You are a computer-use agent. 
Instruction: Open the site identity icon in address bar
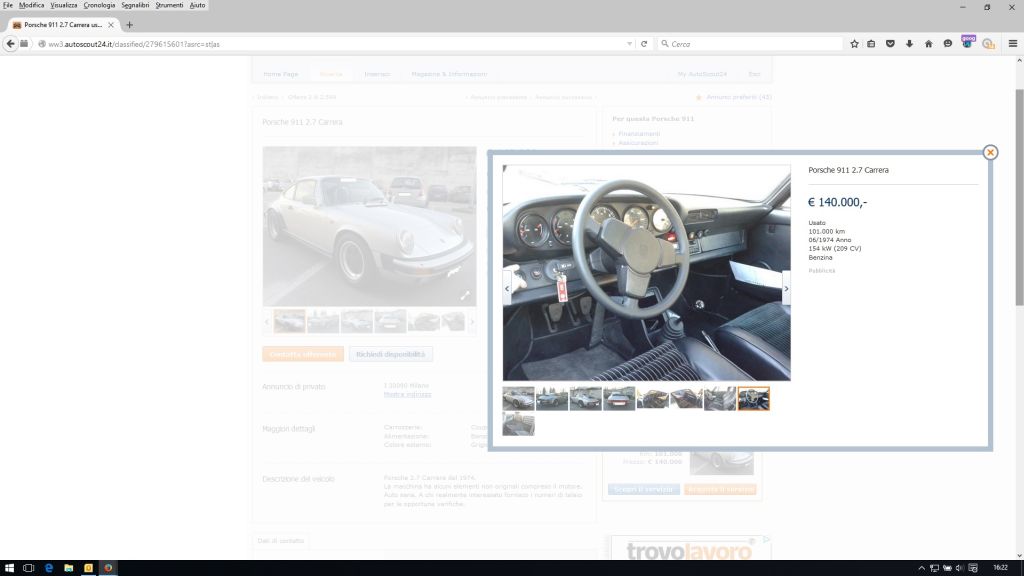tap(42, 44)
